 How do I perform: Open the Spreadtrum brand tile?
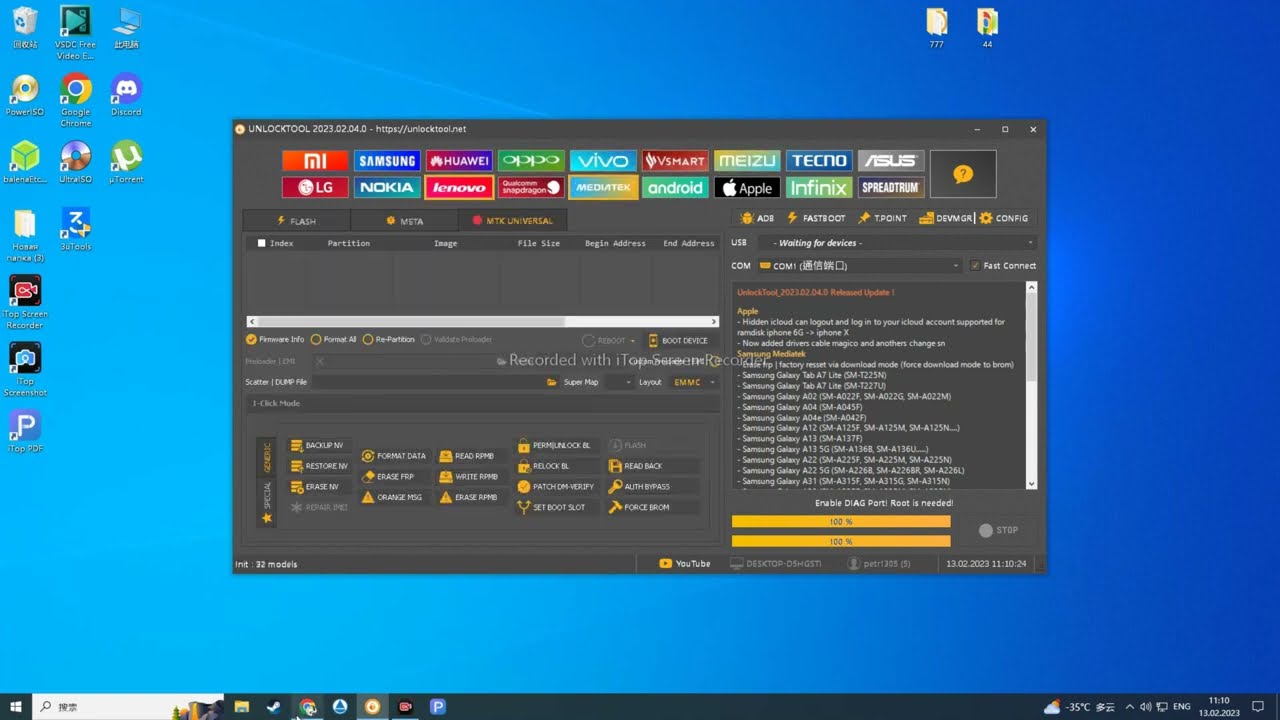(x=891, y=188)
